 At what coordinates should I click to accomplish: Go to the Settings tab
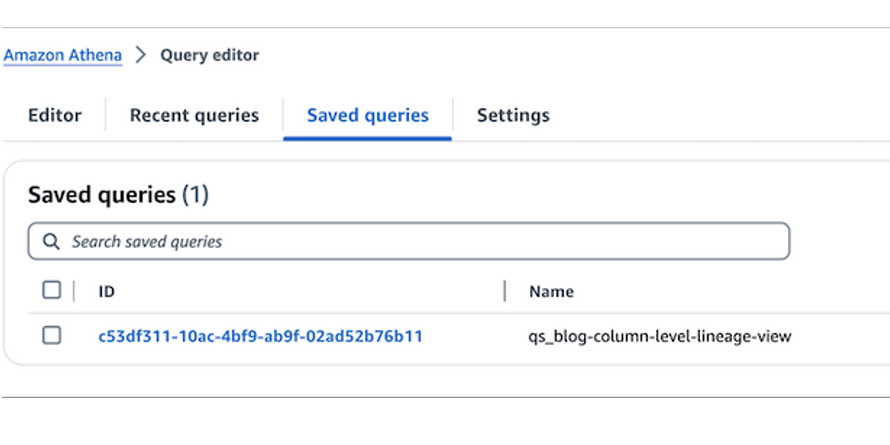pos(513,115)
